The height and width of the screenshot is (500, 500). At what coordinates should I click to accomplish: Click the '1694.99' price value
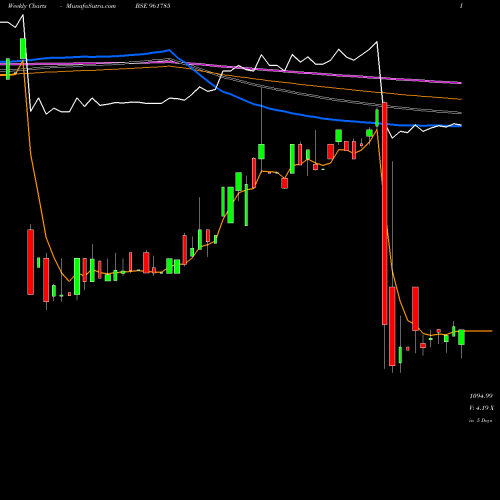click(481, 396)
